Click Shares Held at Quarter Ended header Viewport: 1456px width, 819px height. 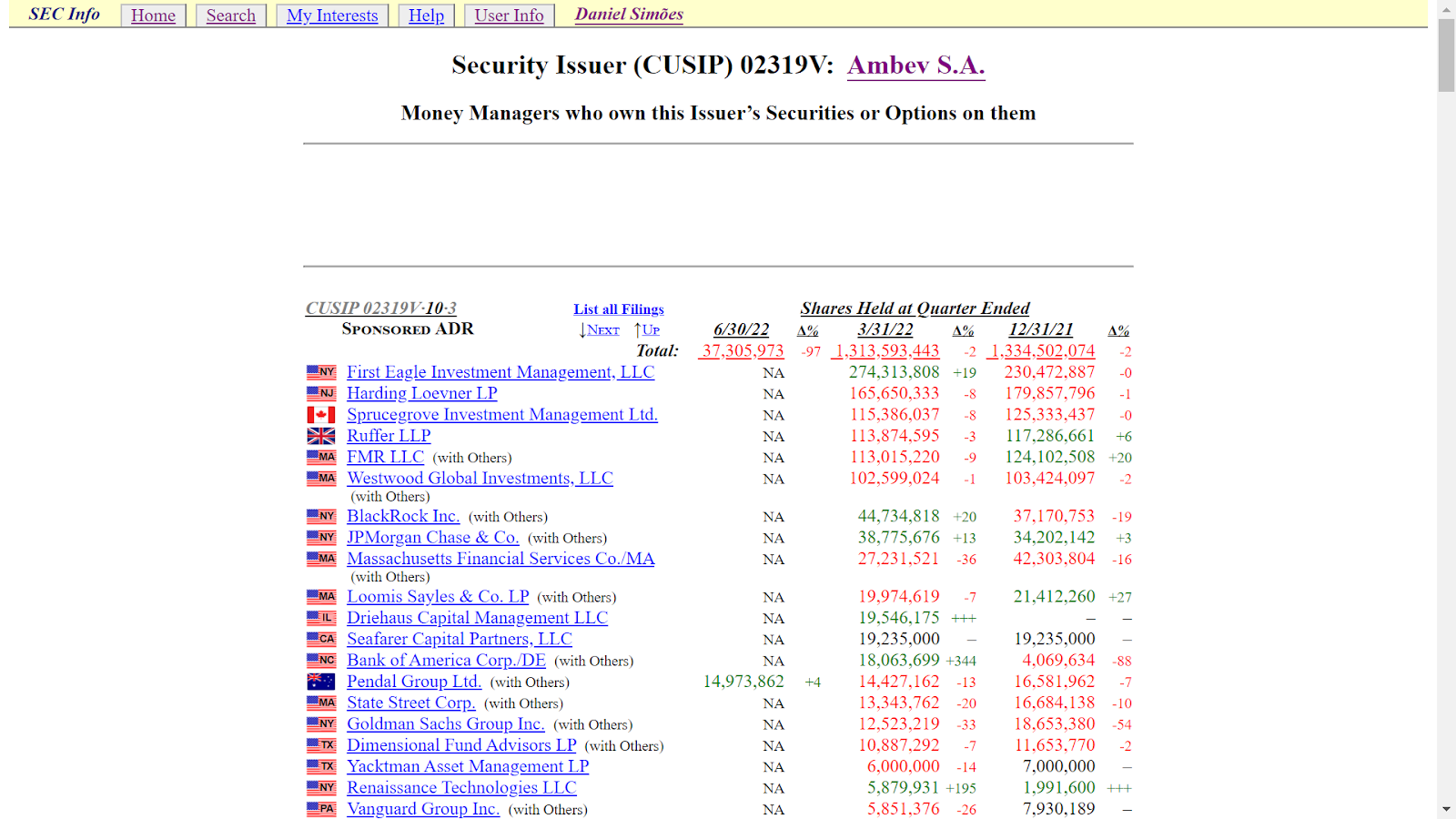(915, 308)
